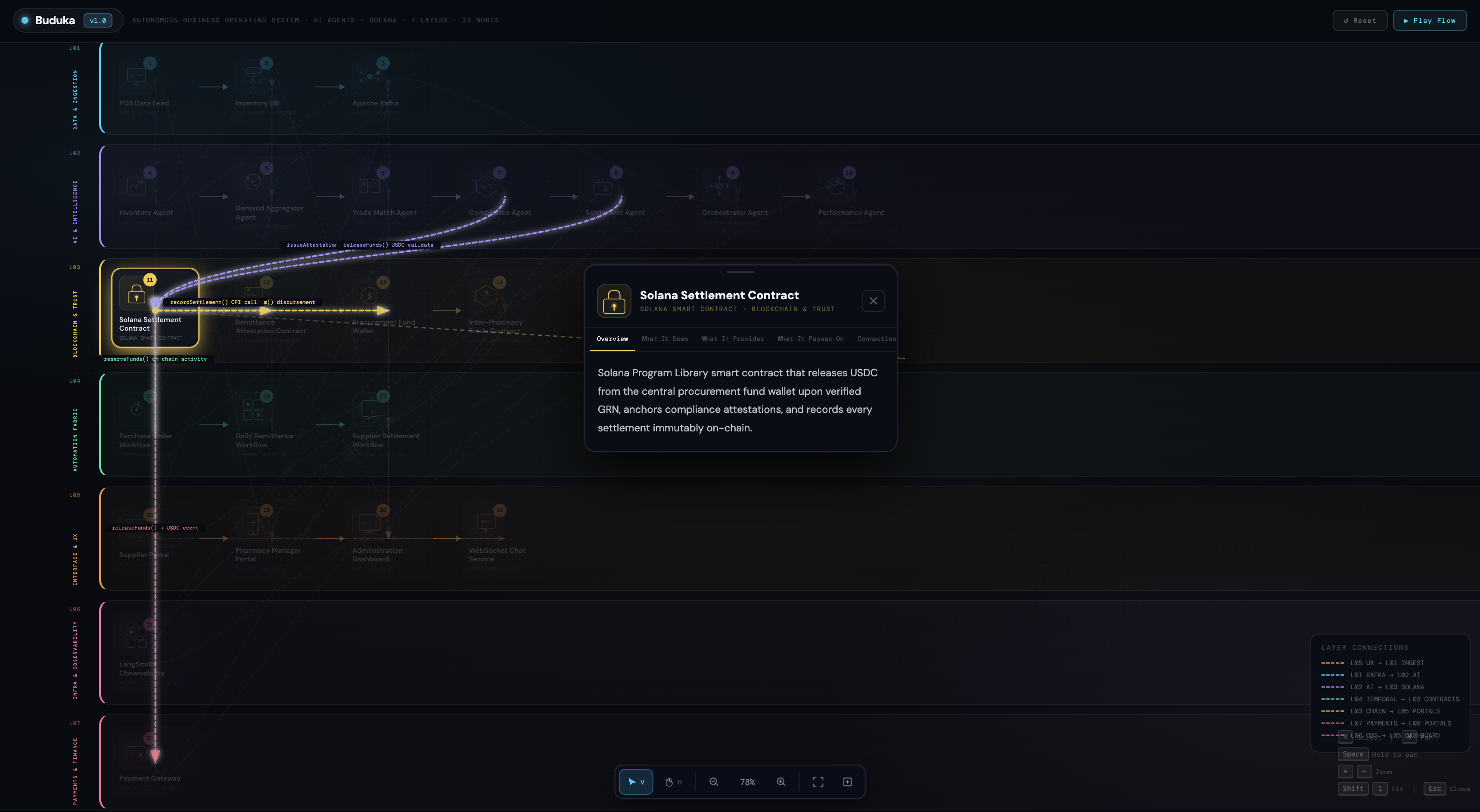Open fullscreen view from the bottom toolbar
The width and height of the screenshot is (1480, 812).
[818, 781]
